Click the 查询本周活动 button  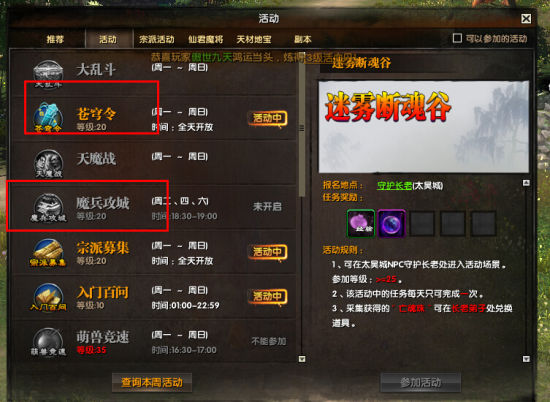coord(152,382)
